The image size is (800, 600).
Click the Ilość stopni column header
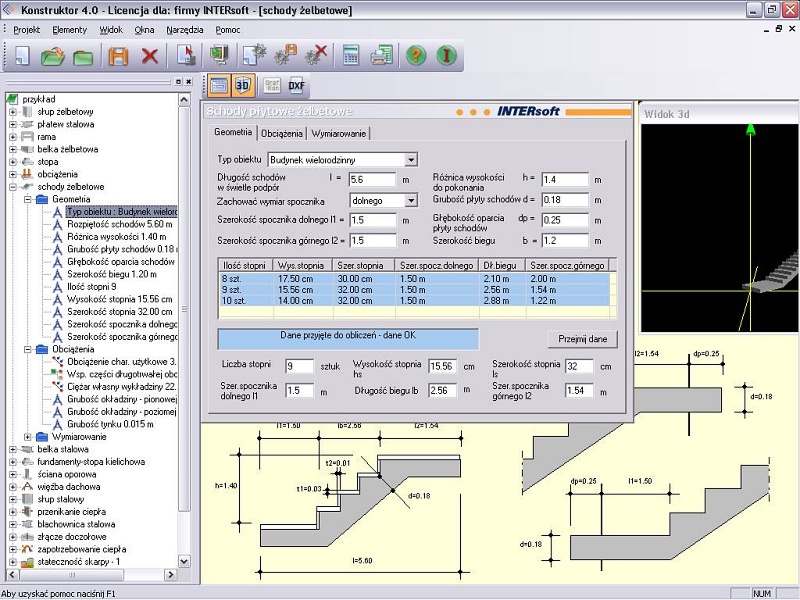(x=246, y=265)
